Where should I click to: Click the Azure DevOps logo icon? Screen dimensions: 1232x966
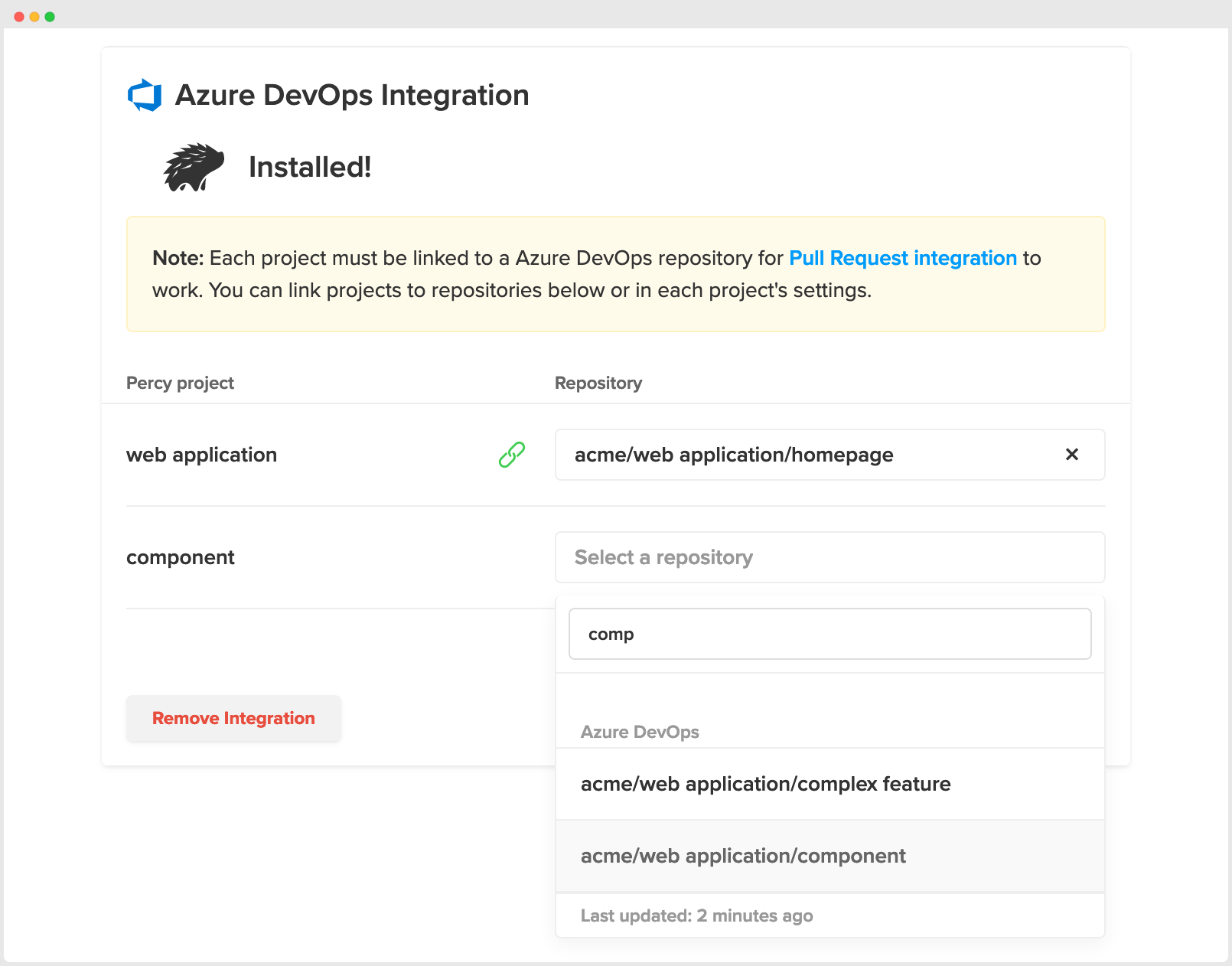(145, 95)
